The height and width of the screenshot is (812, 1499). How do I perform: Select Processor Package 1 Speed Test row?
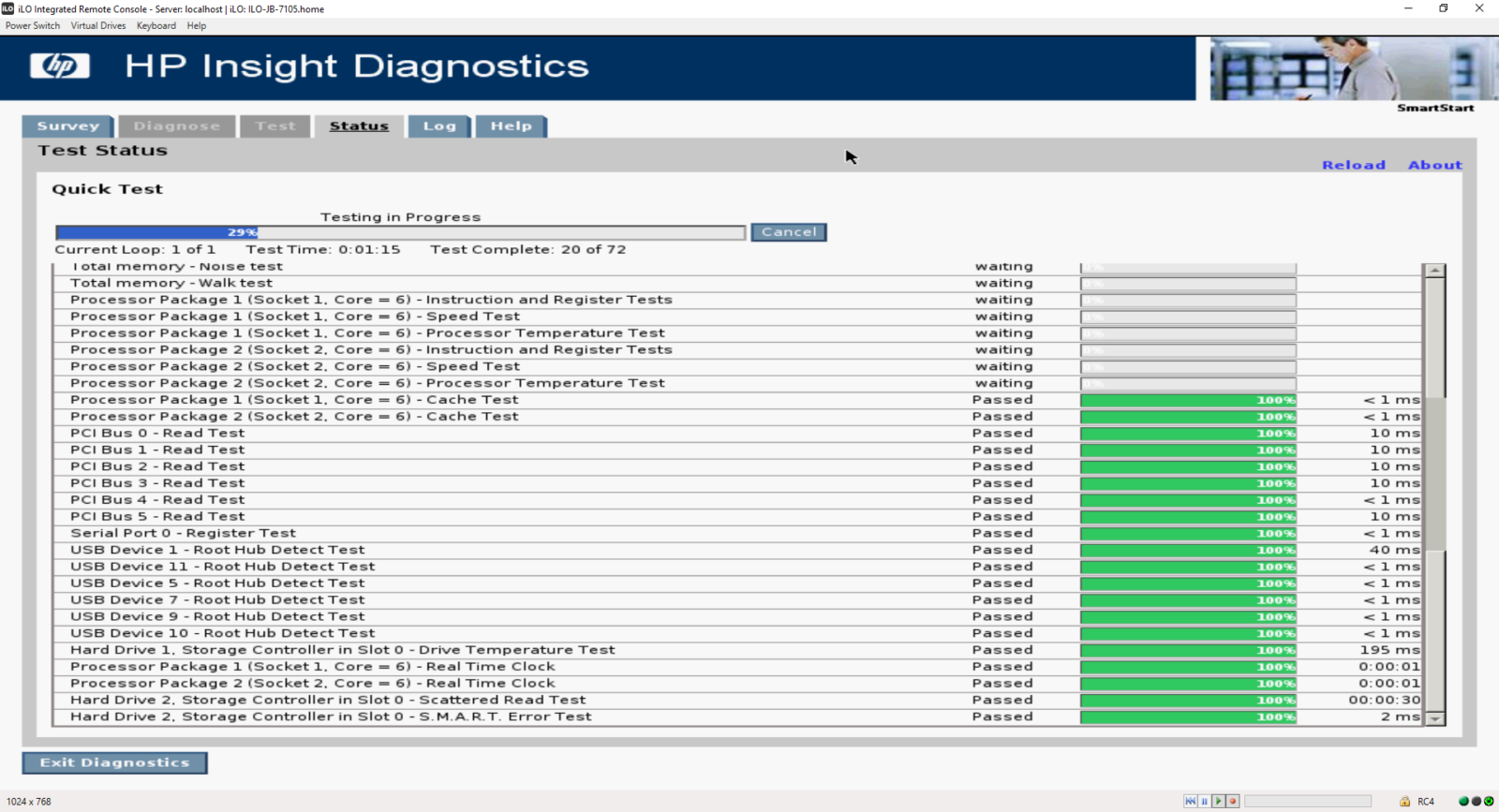point(737,317)
